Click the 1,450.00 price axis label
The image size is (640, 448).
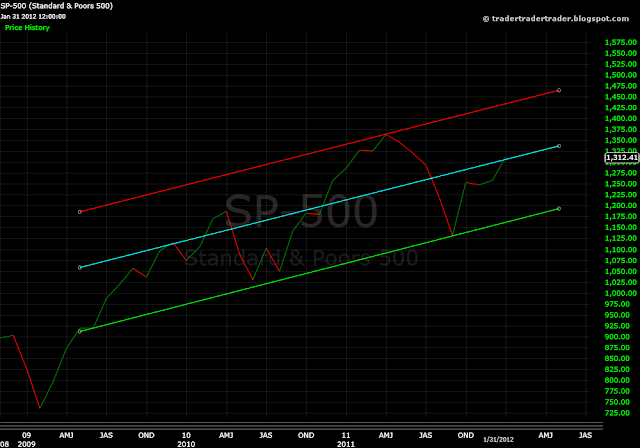[620, 97]
